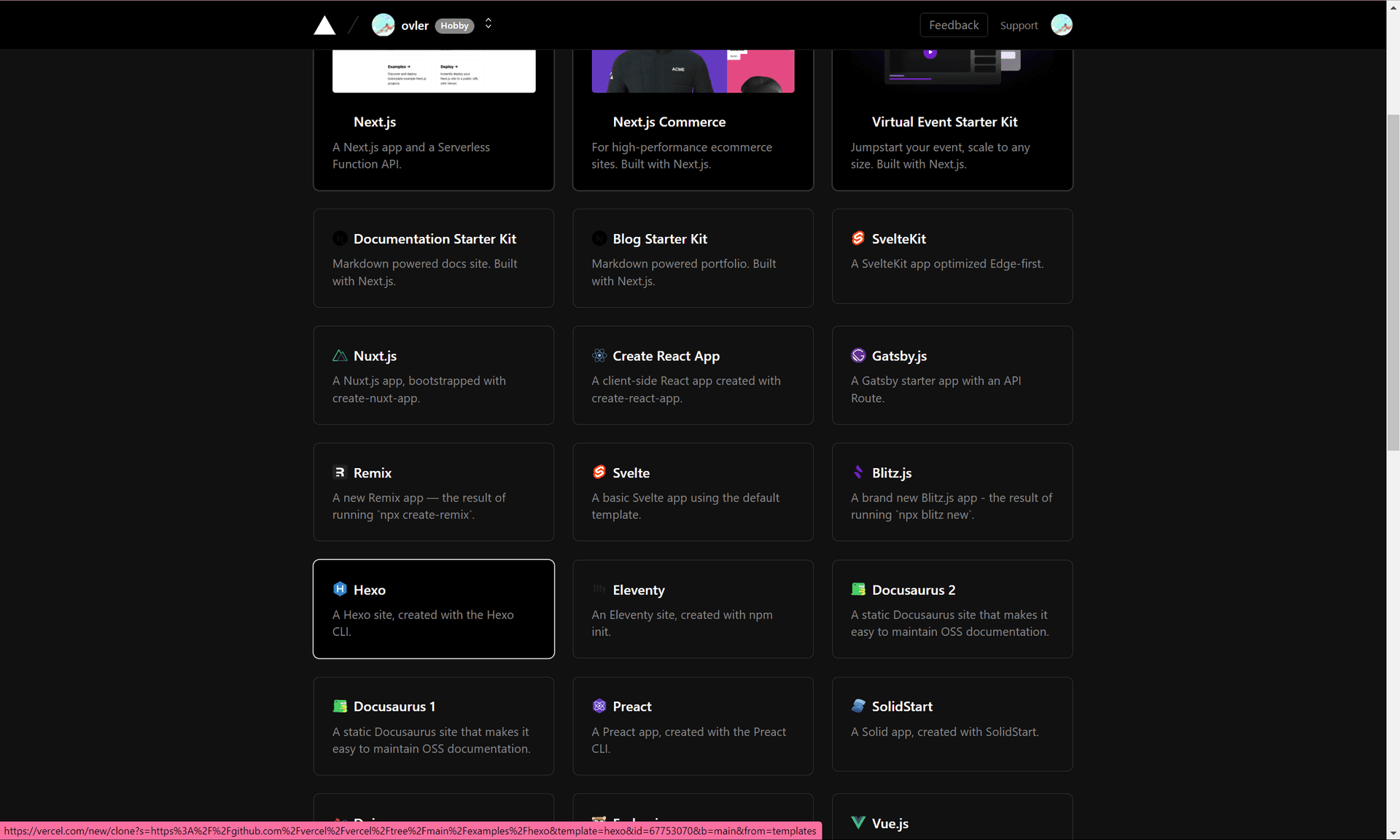Click the Gatsby.js logo icon

coord(858,356)
